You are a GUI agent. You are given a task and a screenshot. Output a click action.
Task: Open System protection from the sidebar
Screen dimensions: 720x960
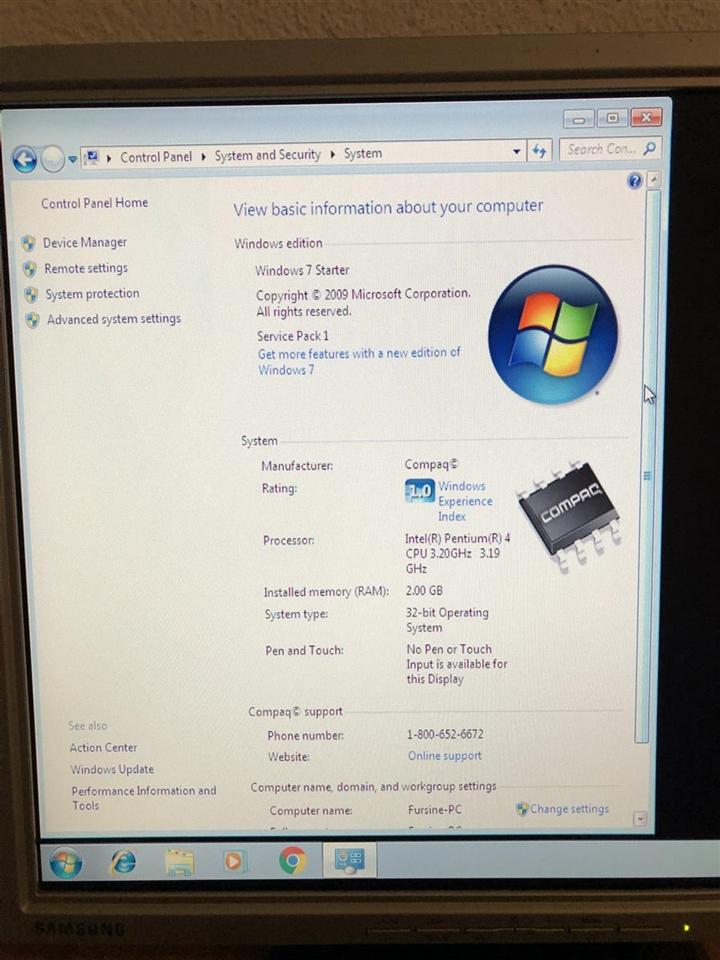pyautogui.click(x=92, y=294)
